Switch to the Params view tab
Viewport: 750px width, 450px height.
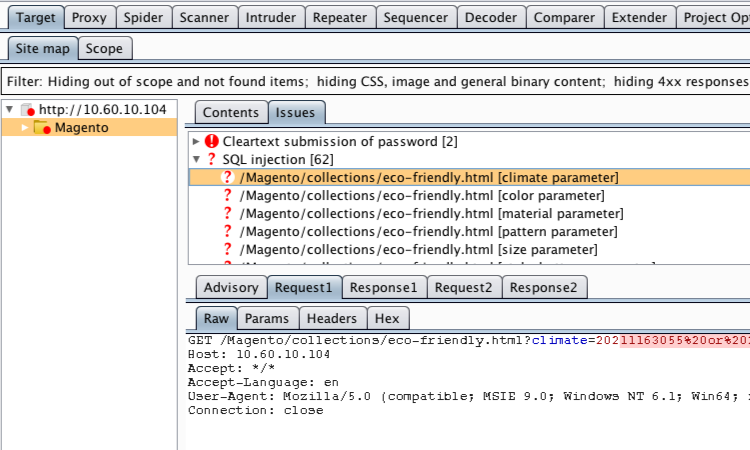coord(267,318)
